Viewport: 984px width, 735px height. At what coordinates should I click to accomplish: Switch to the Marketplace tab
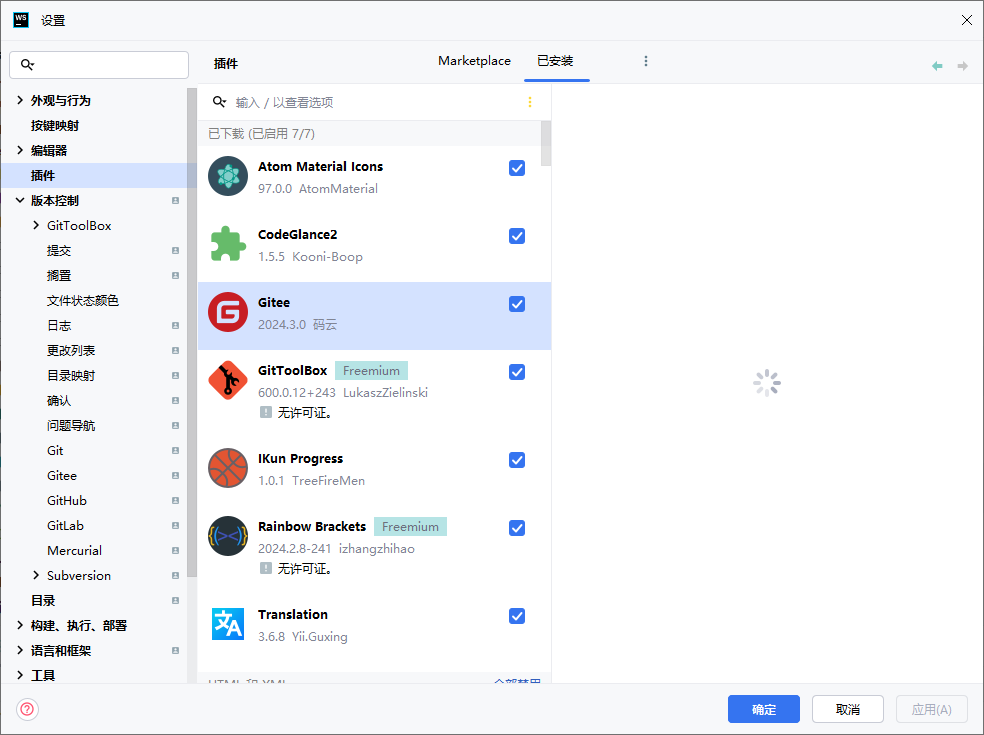point(474,61)
